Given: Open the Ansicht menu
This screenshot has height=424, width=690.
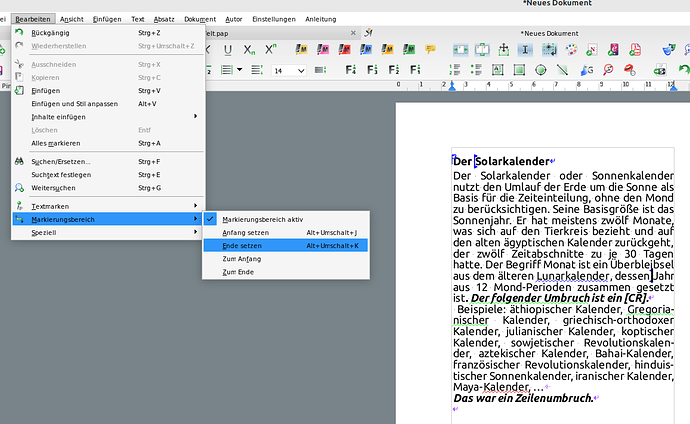Looking at the screenshot, I should tap(72, 19).
